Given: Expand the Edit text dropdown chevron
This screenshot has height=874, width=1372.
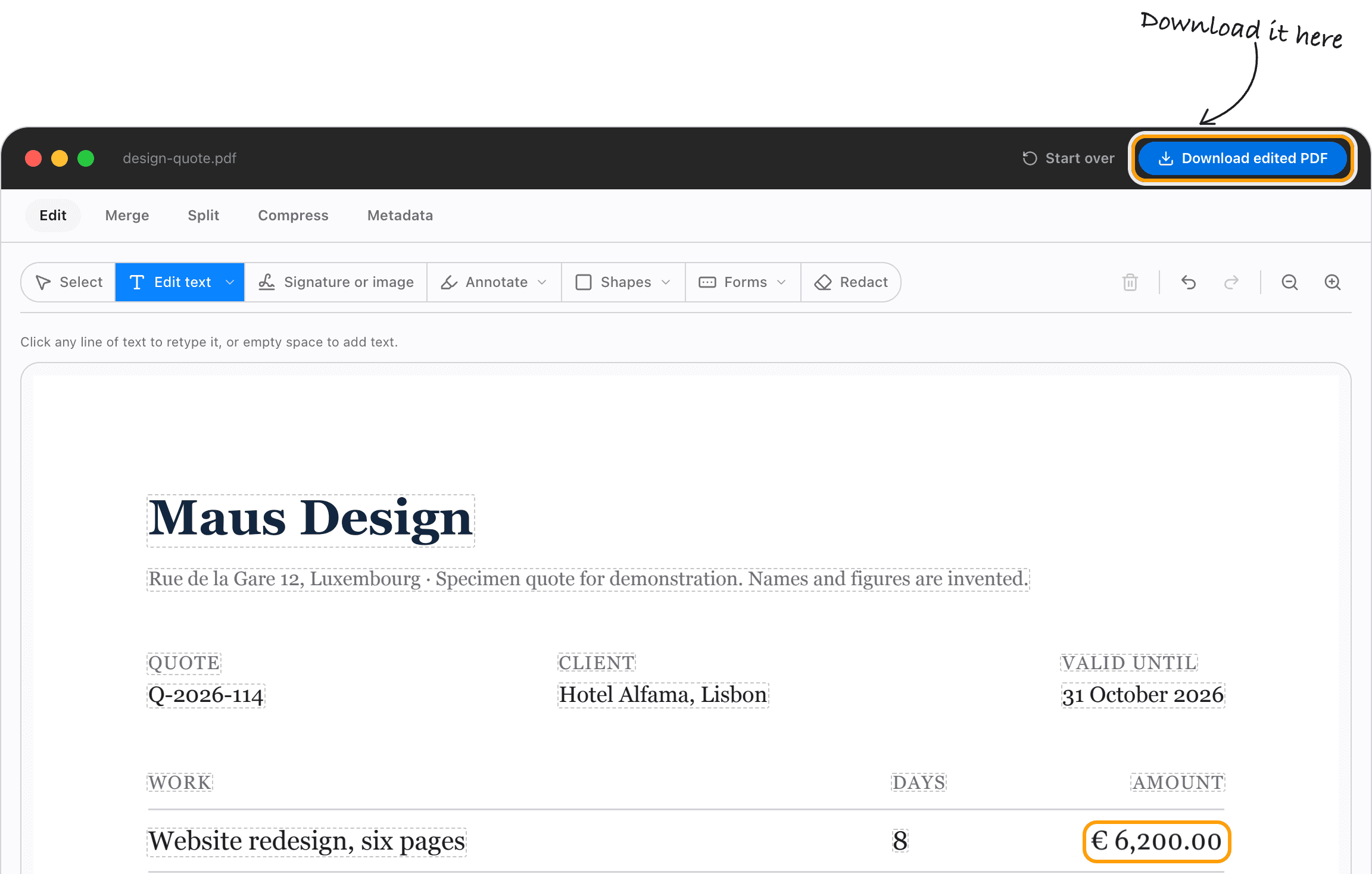Looking at the screenshot, I should (x=230, y=282).
